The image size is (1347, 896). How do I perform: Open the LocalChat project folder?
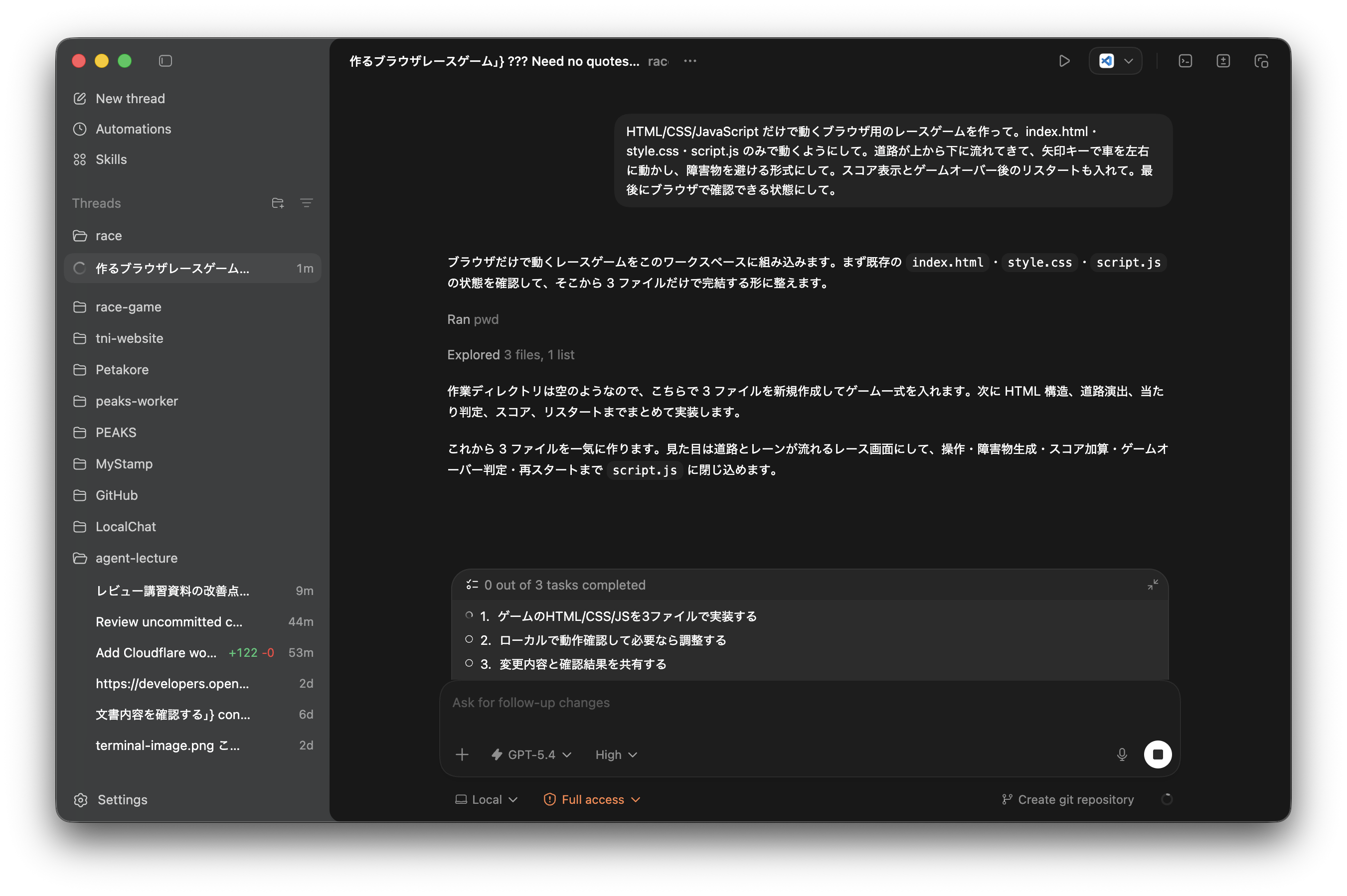point(192,527)
